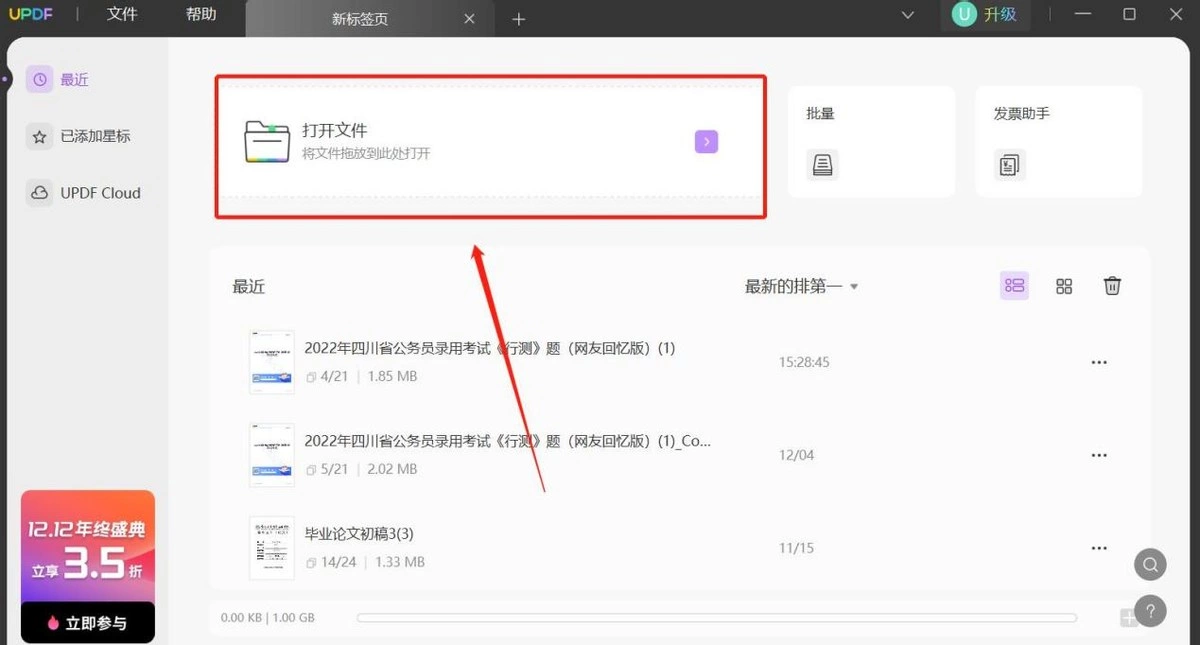Click the 1.33 MB file size
Viewport: 1200px width, 645px height.
point(400,562)
